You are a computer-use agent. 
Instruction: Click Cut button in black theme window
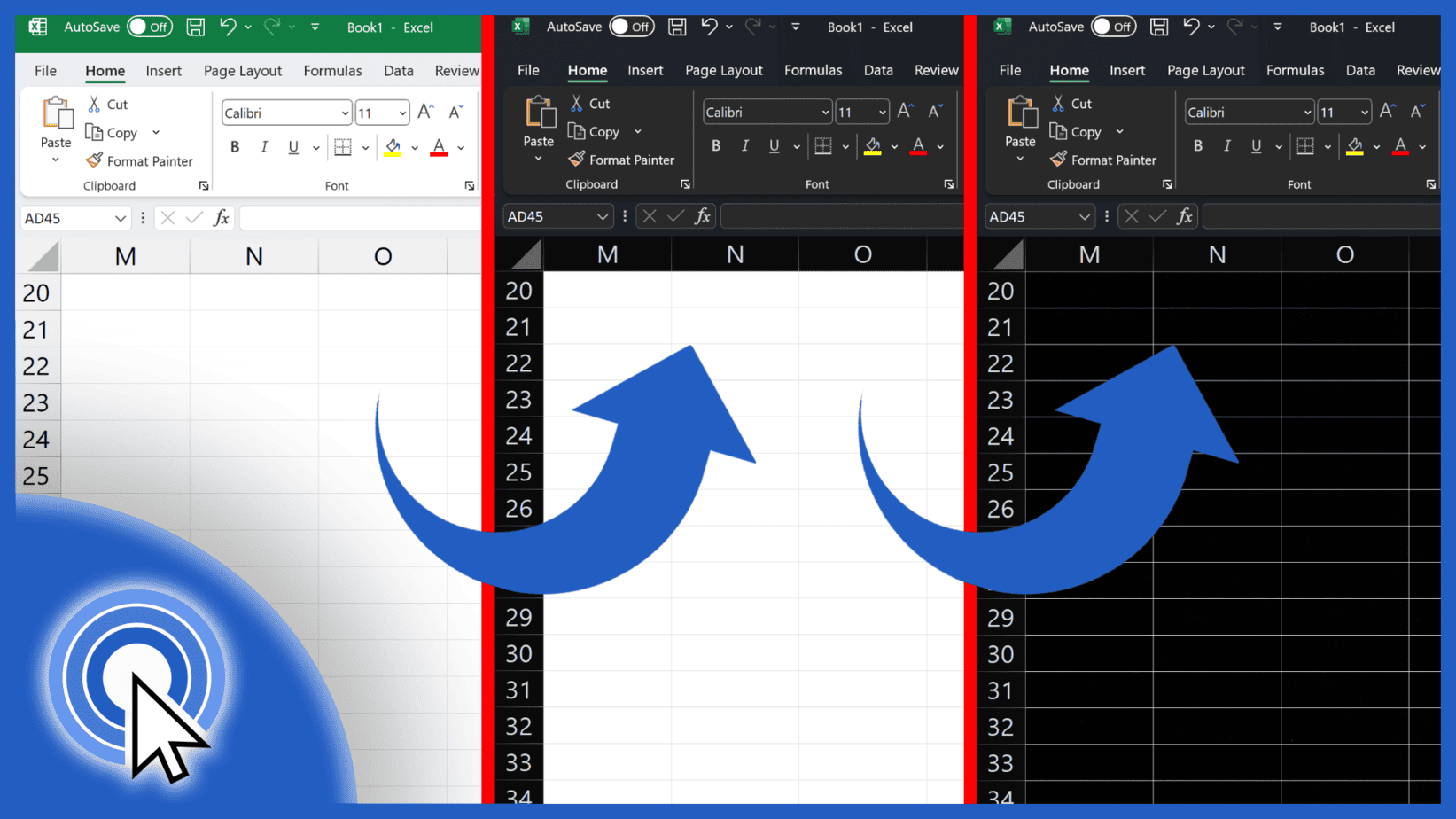click(x=1071, y=104)
